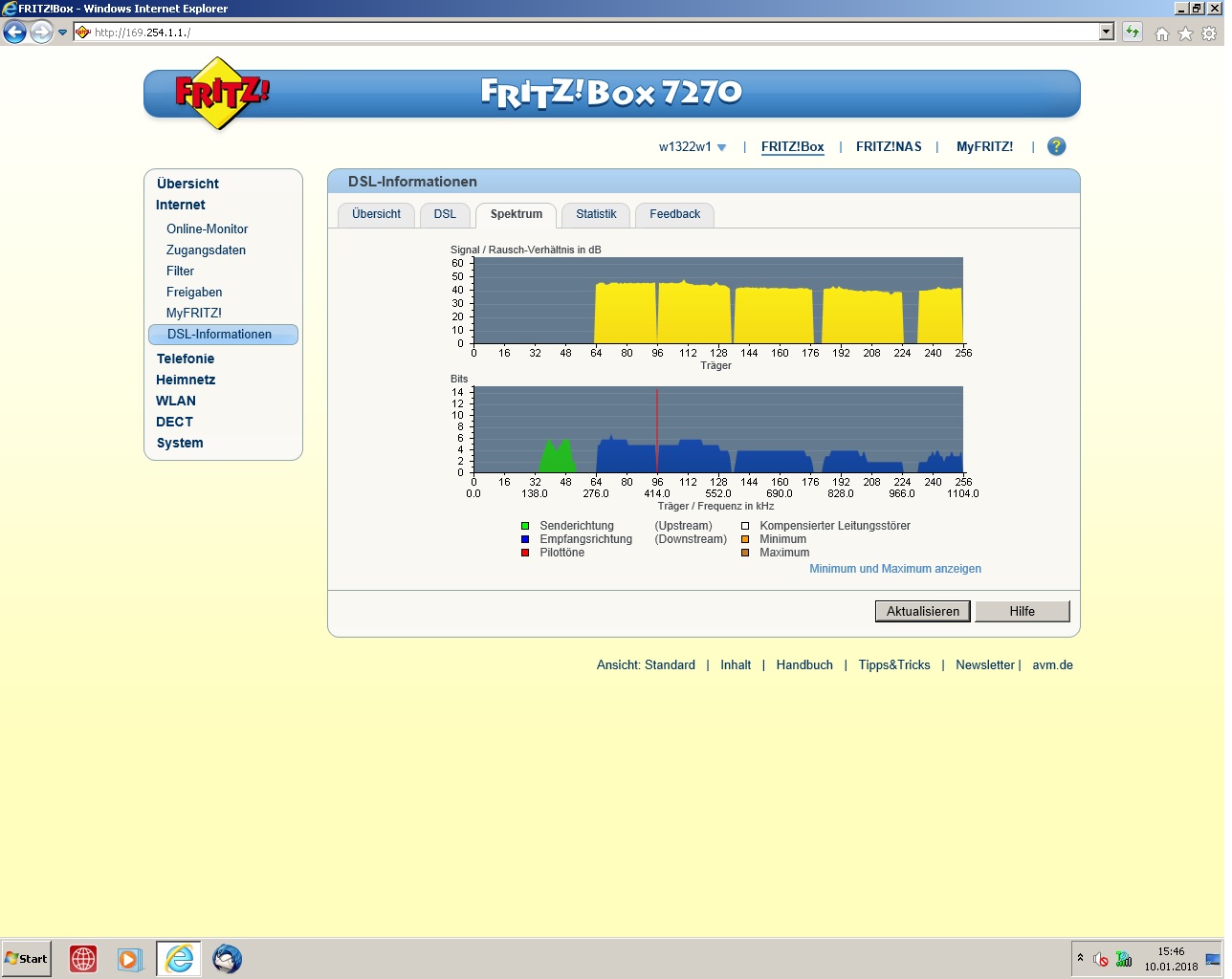Switch to the Übersicht tab
This screenshot has width=1232, height=979.
tap(377, 215)
